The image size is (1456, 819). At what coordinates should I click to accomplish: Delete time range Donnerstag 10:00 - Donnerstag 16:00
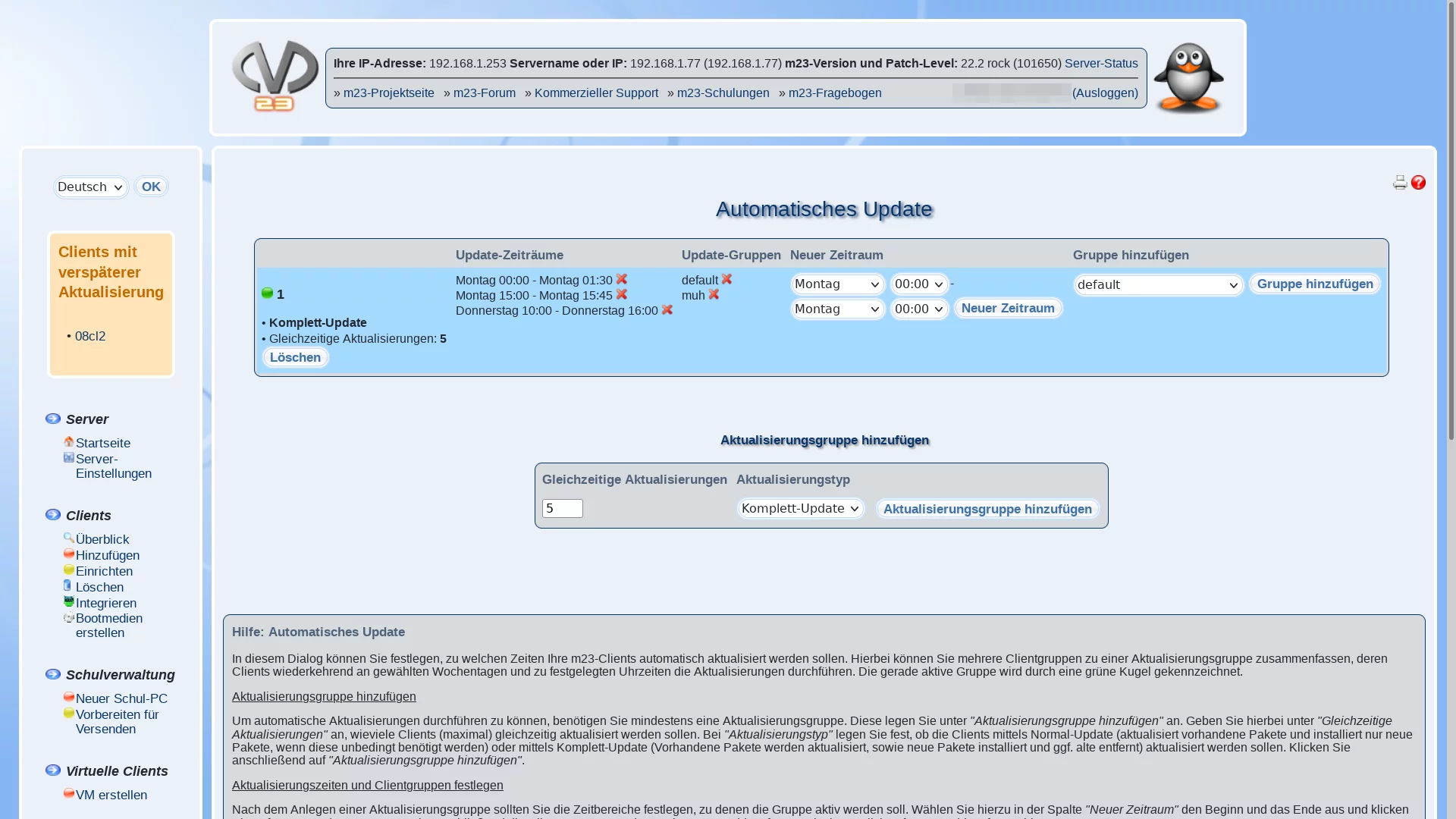(667, 309)
